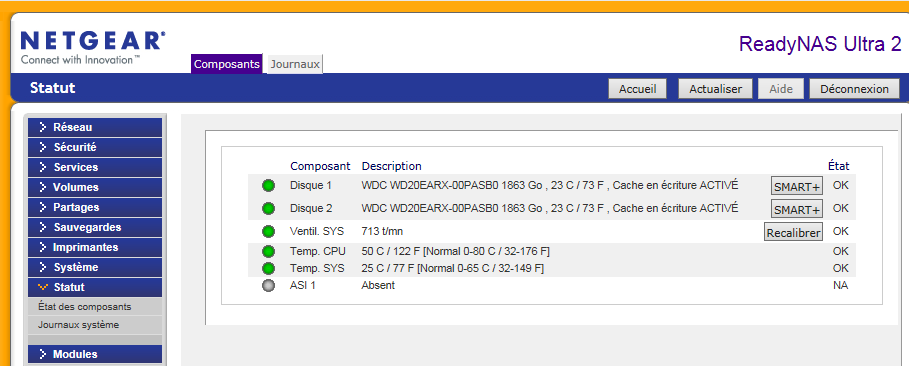
Task: Click the orange arrow beside Statut menu
Action: [x=42, y=287]
